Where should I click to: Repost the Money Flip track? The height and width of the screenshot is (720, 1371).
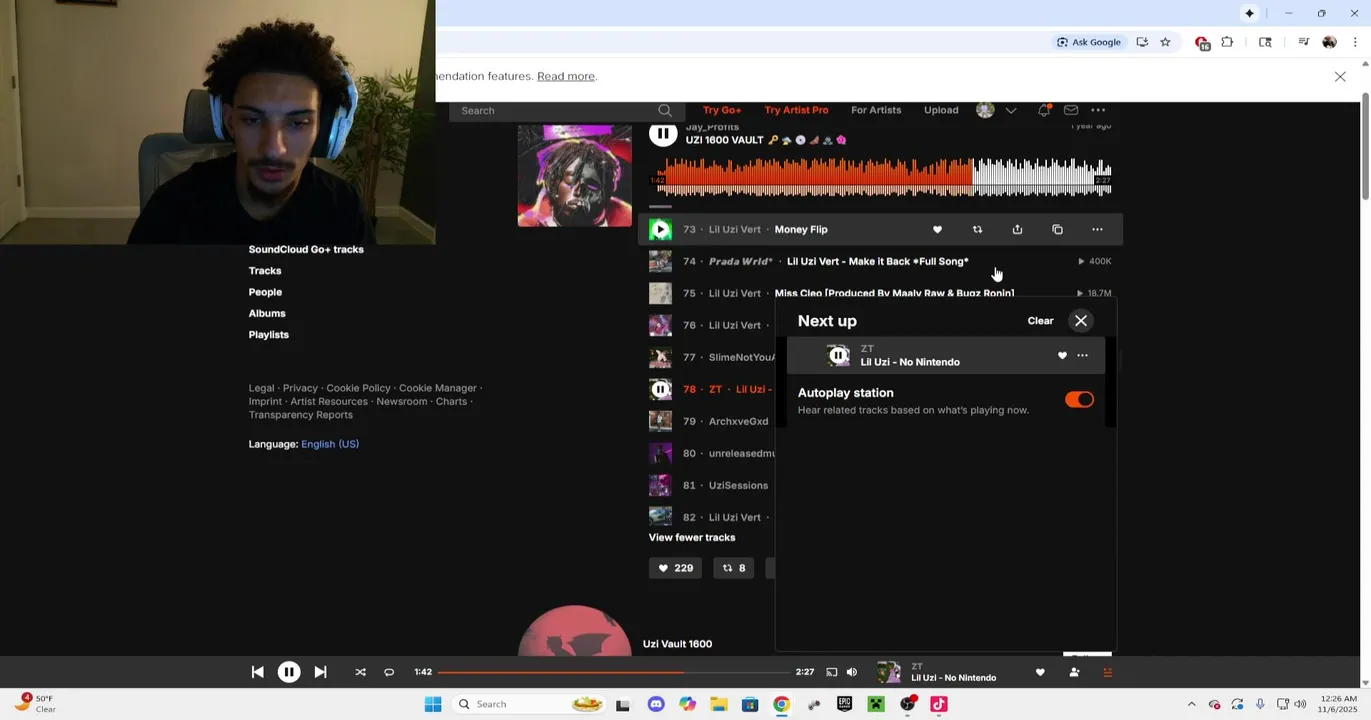pos(977,230)
